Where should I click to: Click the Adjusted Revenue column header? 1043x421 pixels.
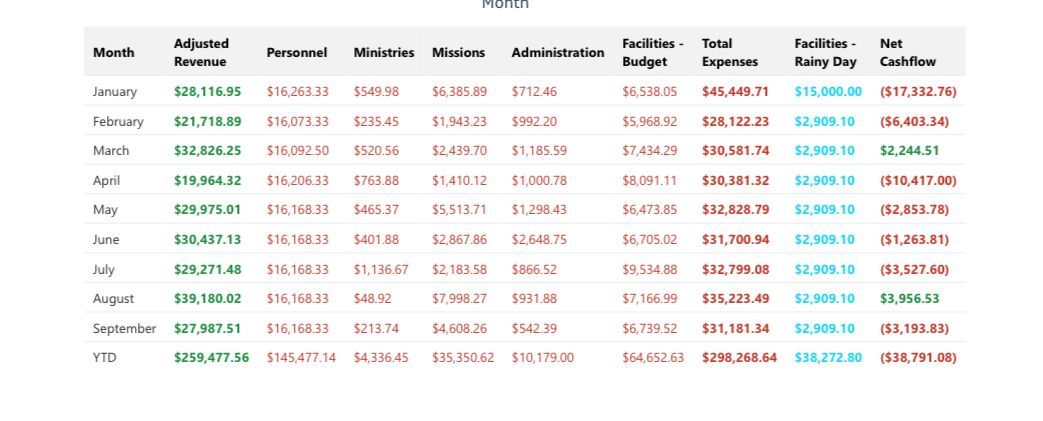[201, 52]
